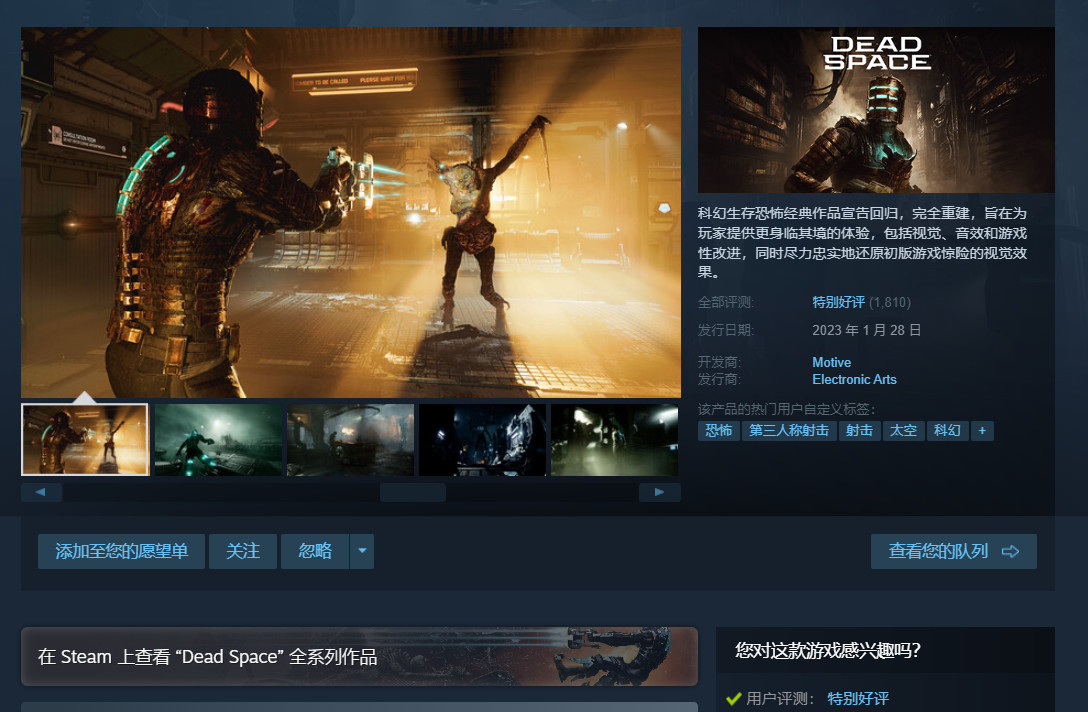Click the arrow icon inside 查看您的队列 button
The image size is (1088, 712).
coord(1009,550)
